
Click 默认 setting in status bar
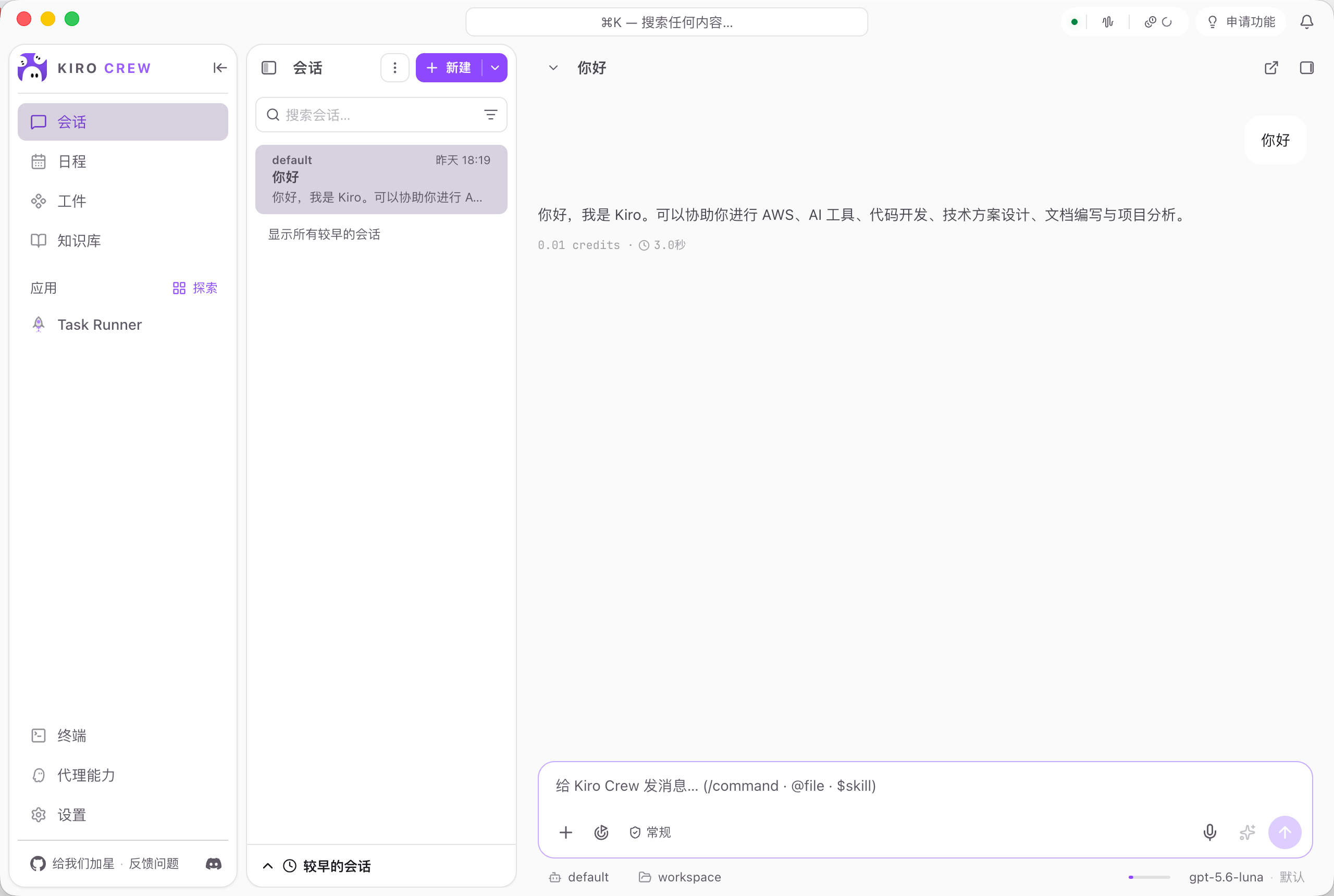[x=1292, y=877]
